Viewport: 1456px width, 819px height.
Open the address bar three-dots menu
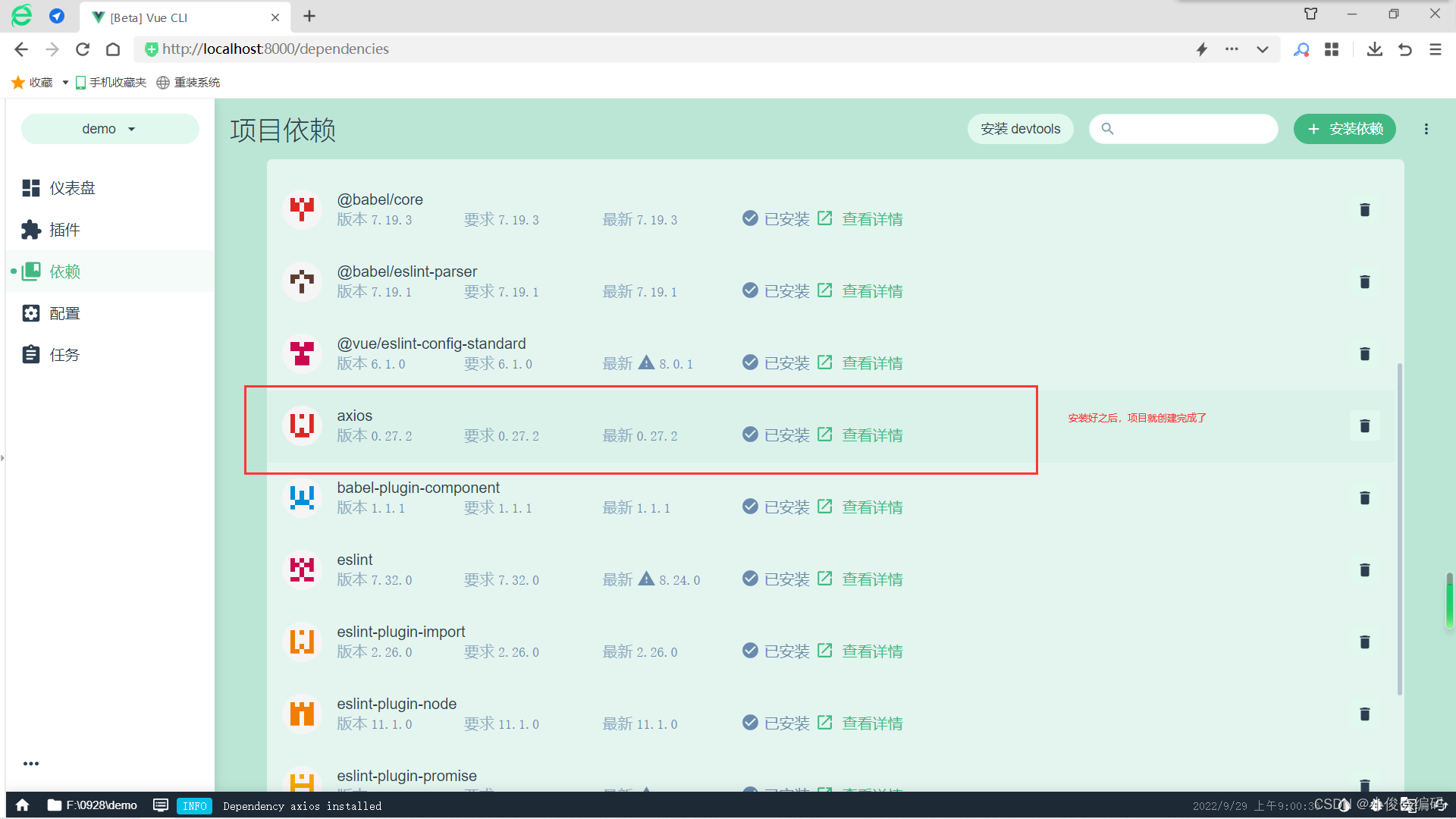coord(1232,49)
